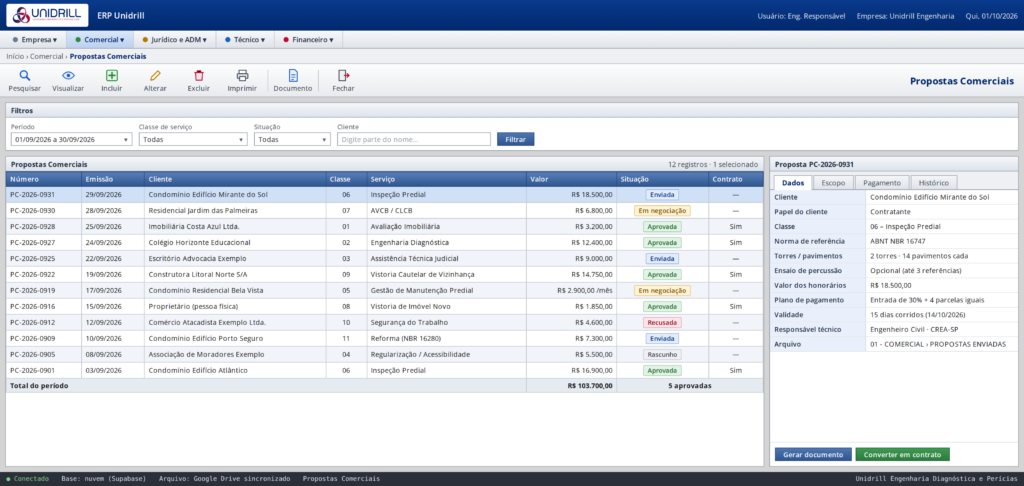Select proposal row PC-2026-0931
Screen dimensions: 1024x486
coord(384,195)
